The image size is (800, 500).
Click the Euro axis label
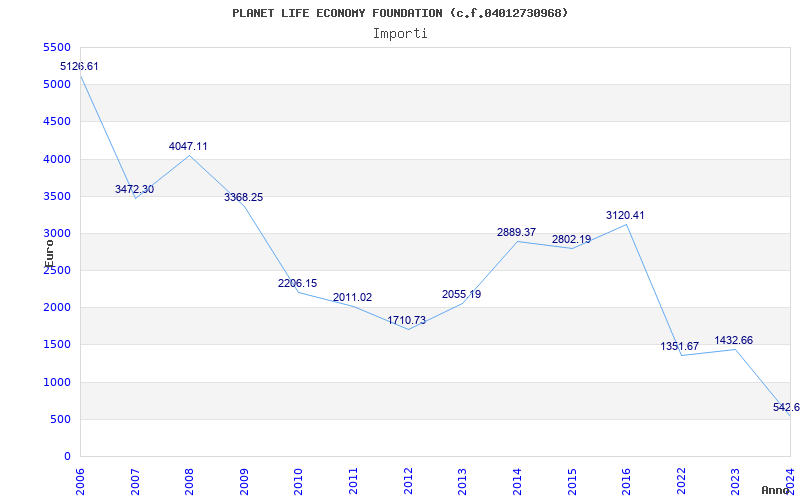[49, 253]
